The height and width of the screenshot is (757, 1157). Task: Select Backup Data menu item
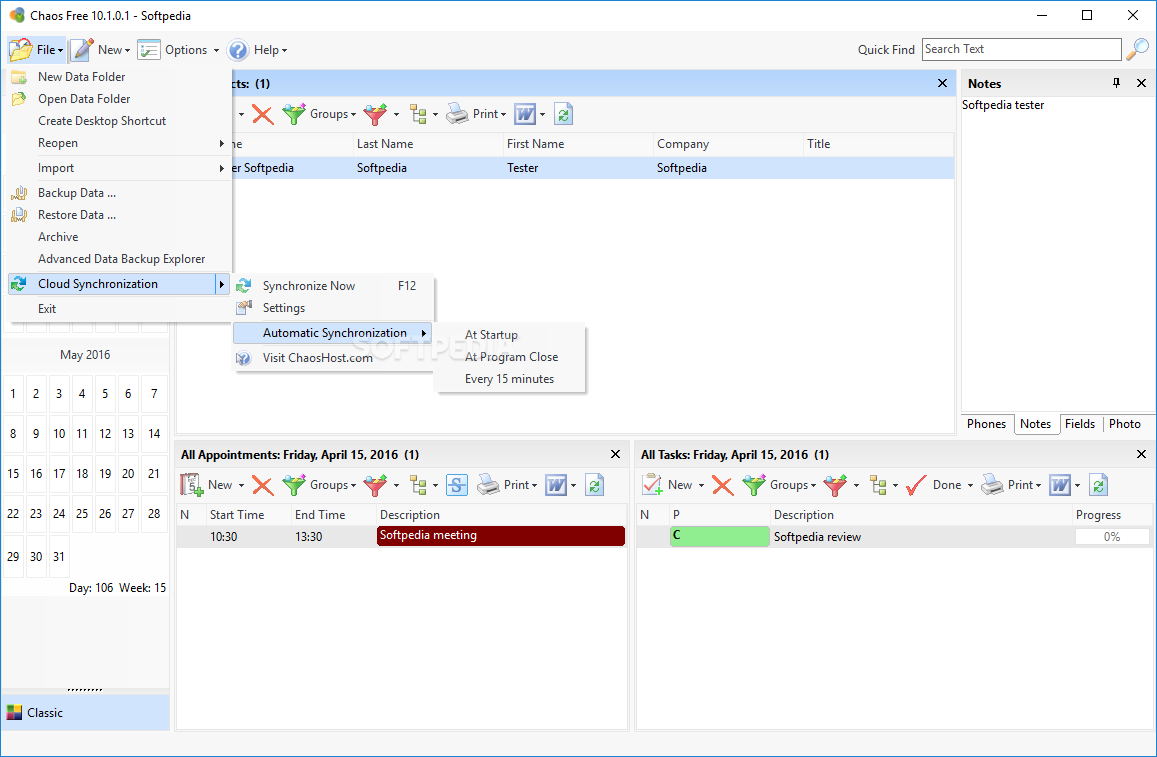pyautogui.click(x=119, y=193)
